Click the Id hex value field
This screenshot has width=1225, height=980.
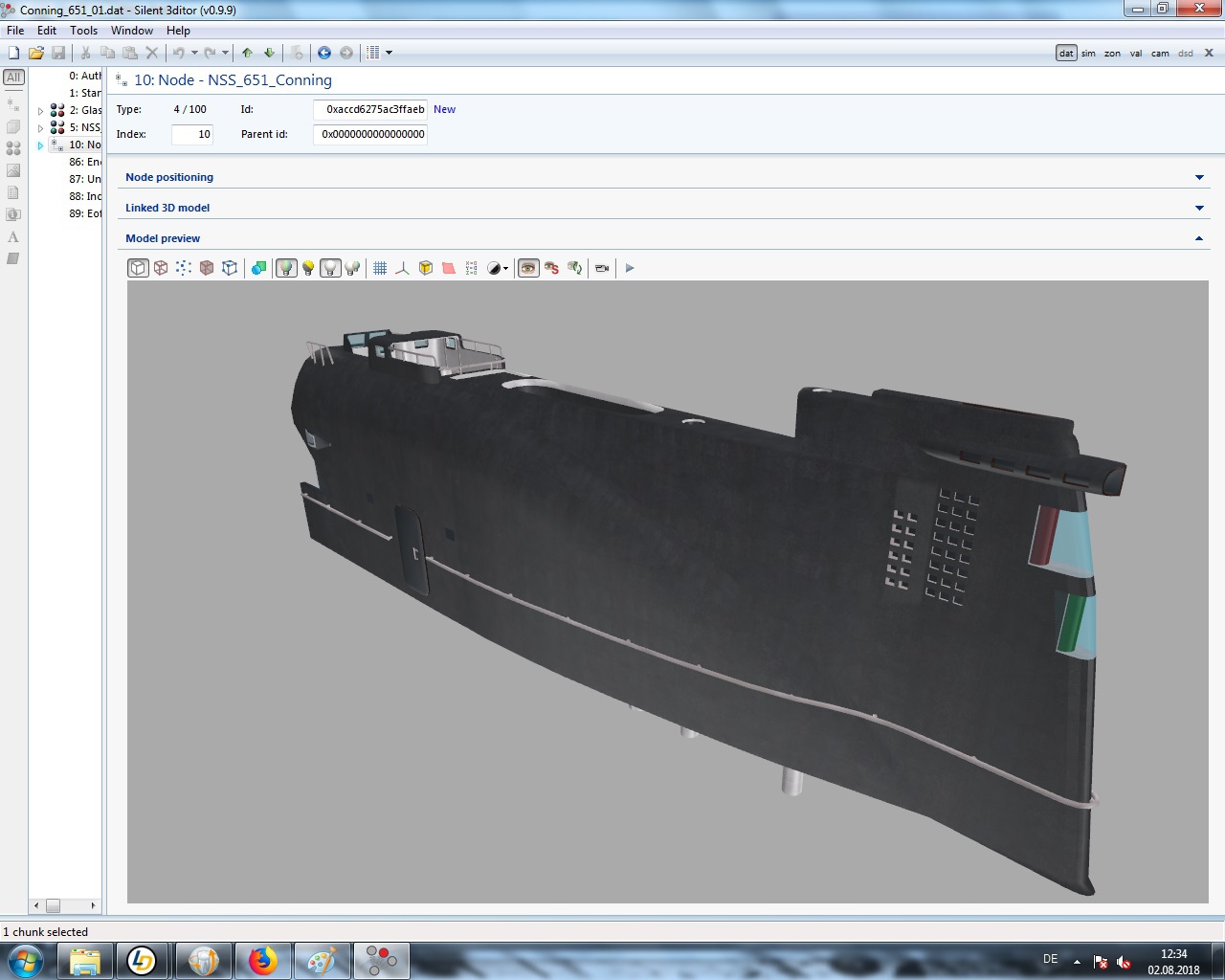(370, 109)
